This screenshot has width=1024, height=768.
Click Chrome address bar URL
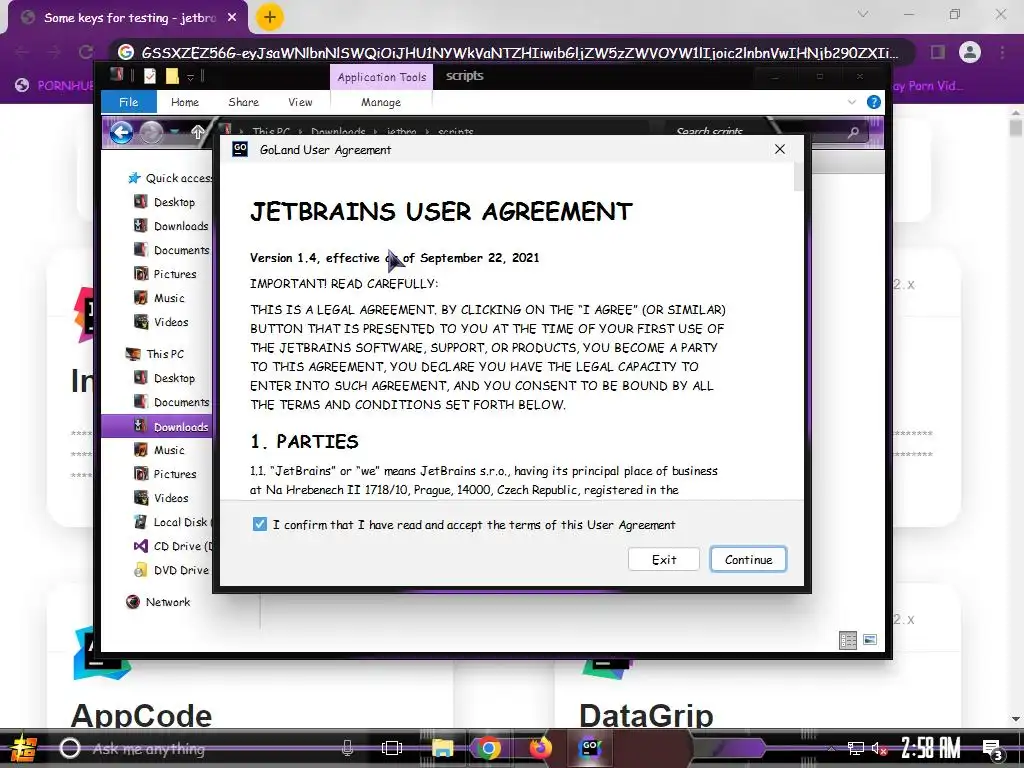click(x=519, y=53)
